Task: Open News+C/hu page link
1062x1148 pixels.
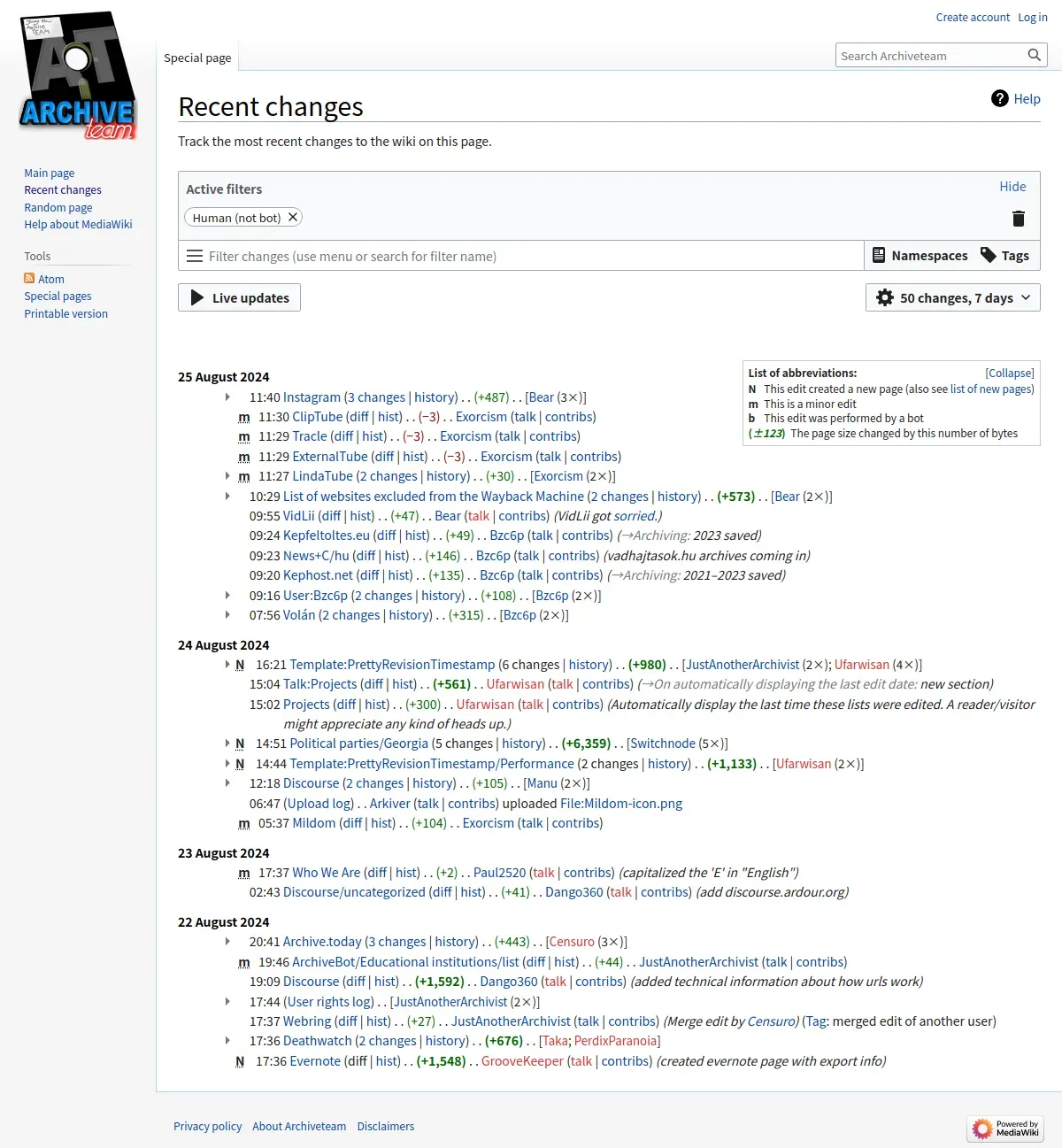Action: (316, 556)
